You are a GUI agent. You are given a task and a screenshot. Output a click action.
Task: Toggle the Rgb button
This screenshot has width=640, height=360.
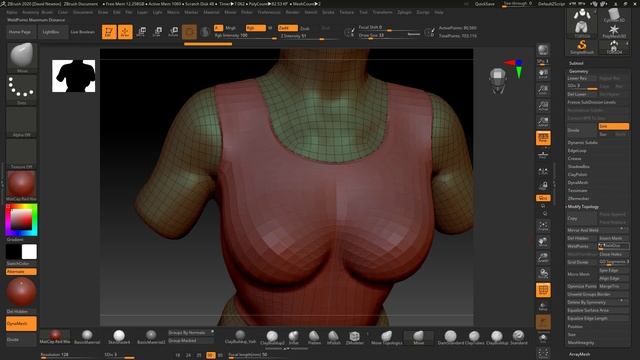[256, 28]
